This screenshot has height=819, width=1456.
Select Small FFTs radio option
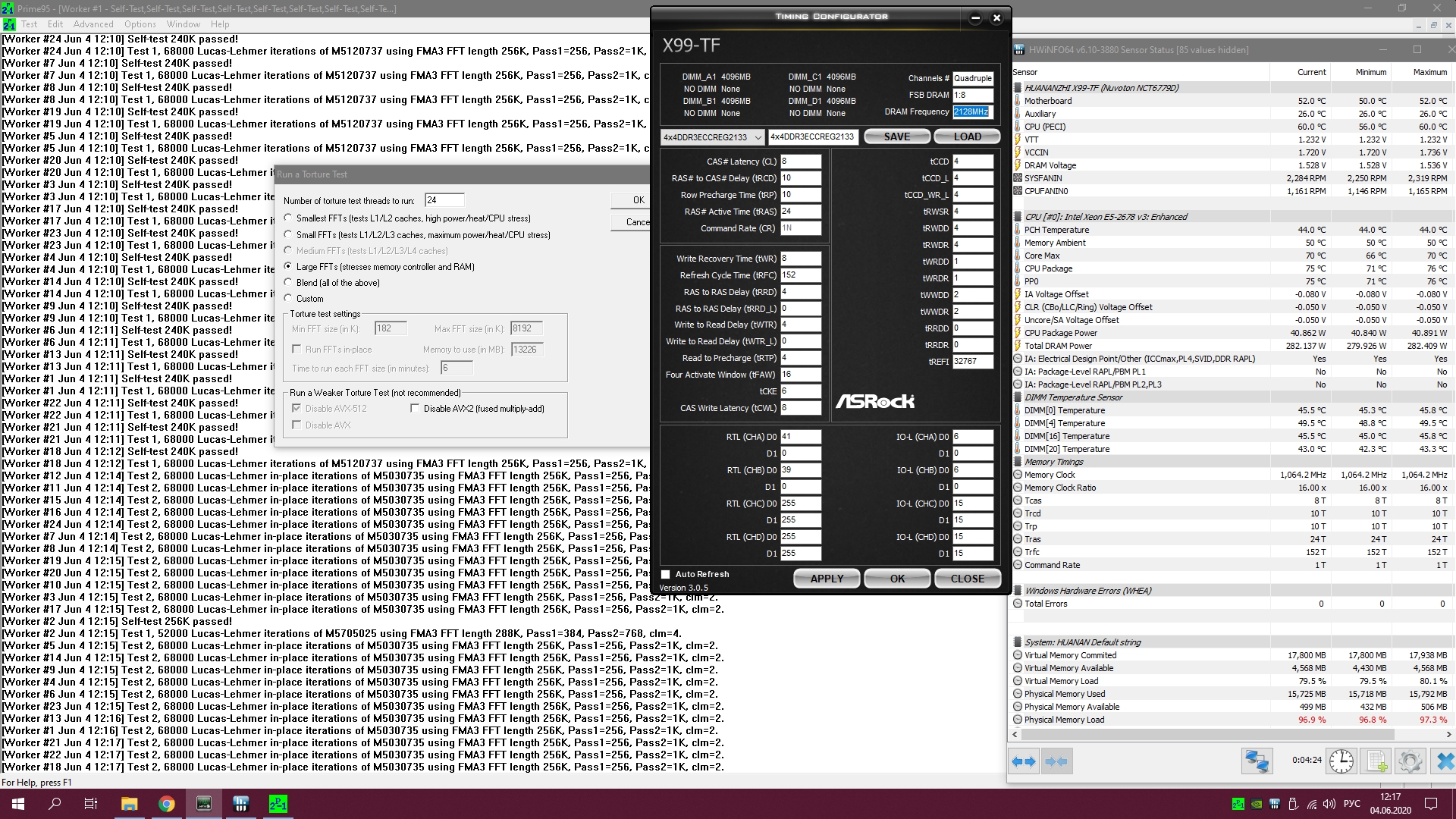tap(288, 234)
